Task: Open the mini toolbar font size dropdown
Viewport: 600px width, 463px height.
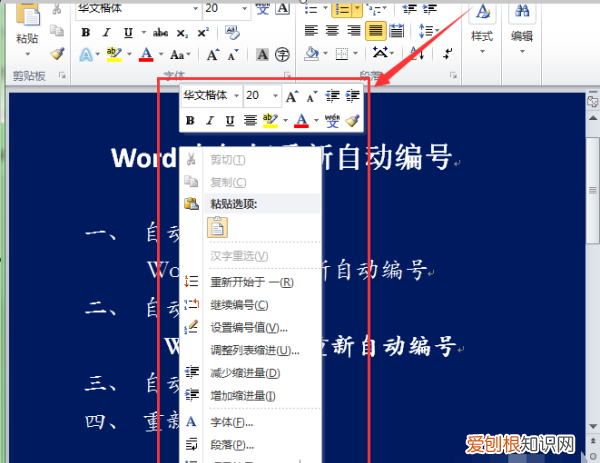Action: click(x=275, y=95)
